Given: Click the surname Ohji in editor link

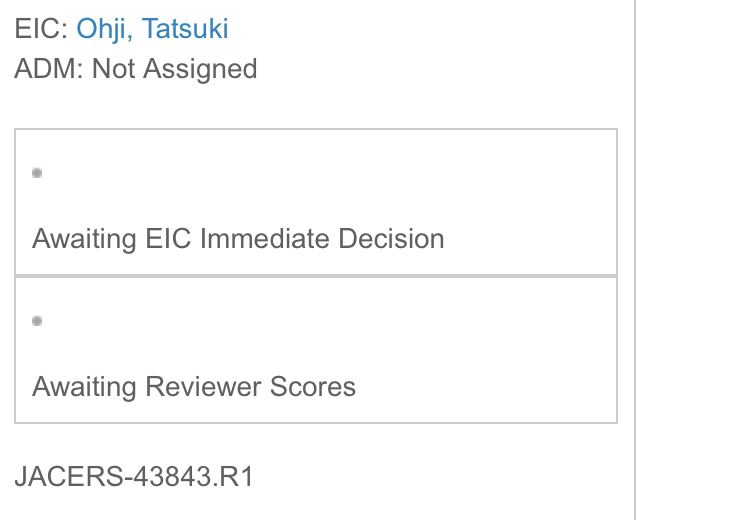Looking at the screenshot, I should pyautogui.click(x=103, y=28).
